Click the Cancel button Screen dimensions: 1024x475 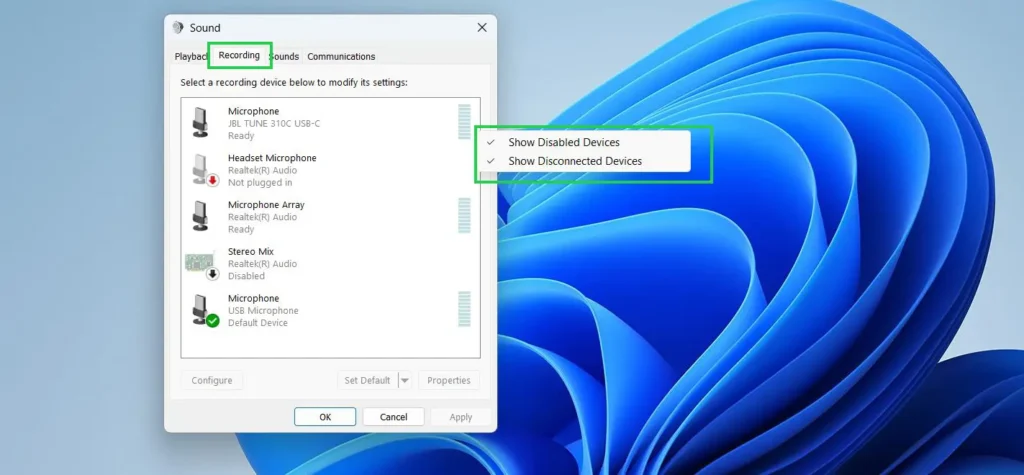(394, 417)
